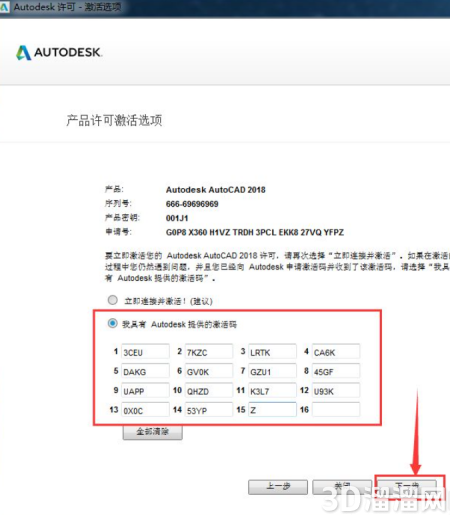Click the empty activation code field 16
The width and height of the screenshot is (450, 515).
pyautogui.click(x=336, y=410)
